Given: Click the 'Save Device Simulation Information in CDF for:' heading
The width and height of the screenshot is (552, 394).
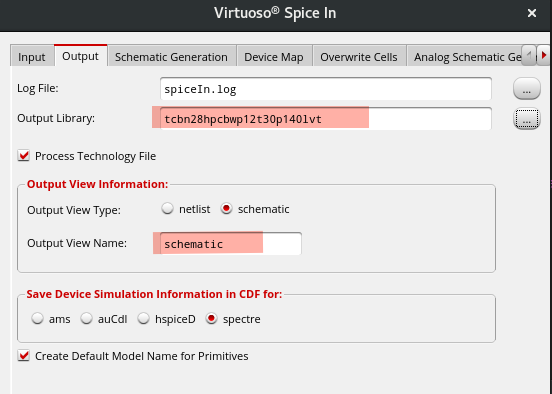Looking at the screenshot, I should pyautogui.click(x=154, y=294).
